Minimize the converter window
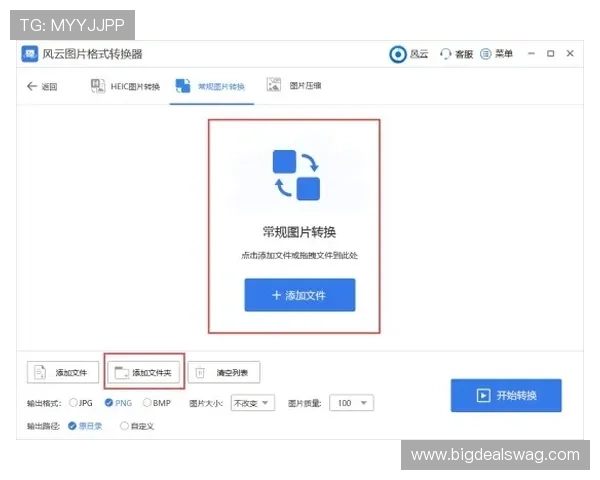 pyautogui.click(x=531, y=54)
